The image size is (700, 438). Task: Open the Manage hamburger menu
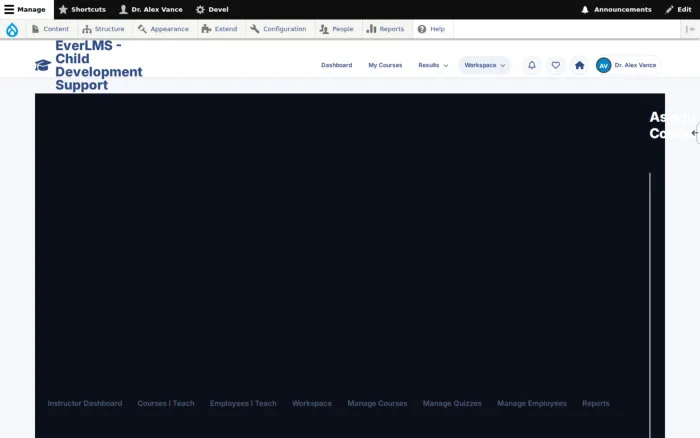[27, 9]
